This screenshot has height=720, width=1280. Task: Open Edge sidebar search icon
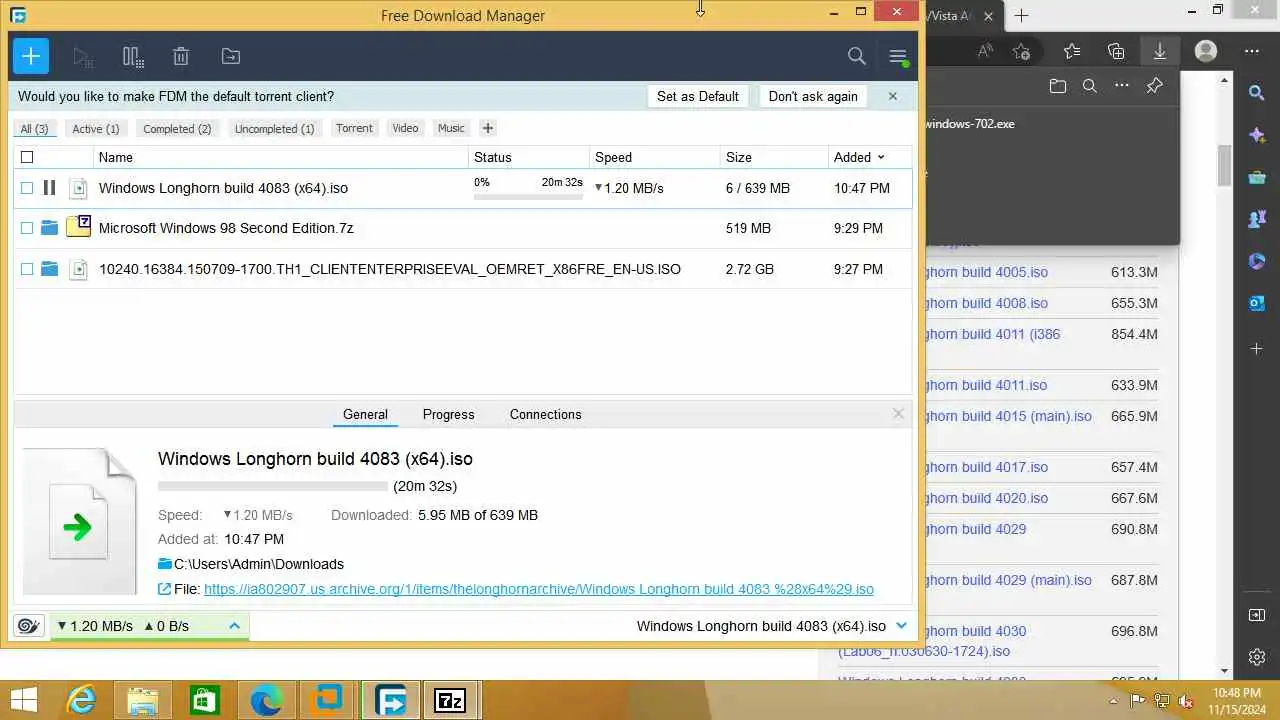pos(1257,93)
